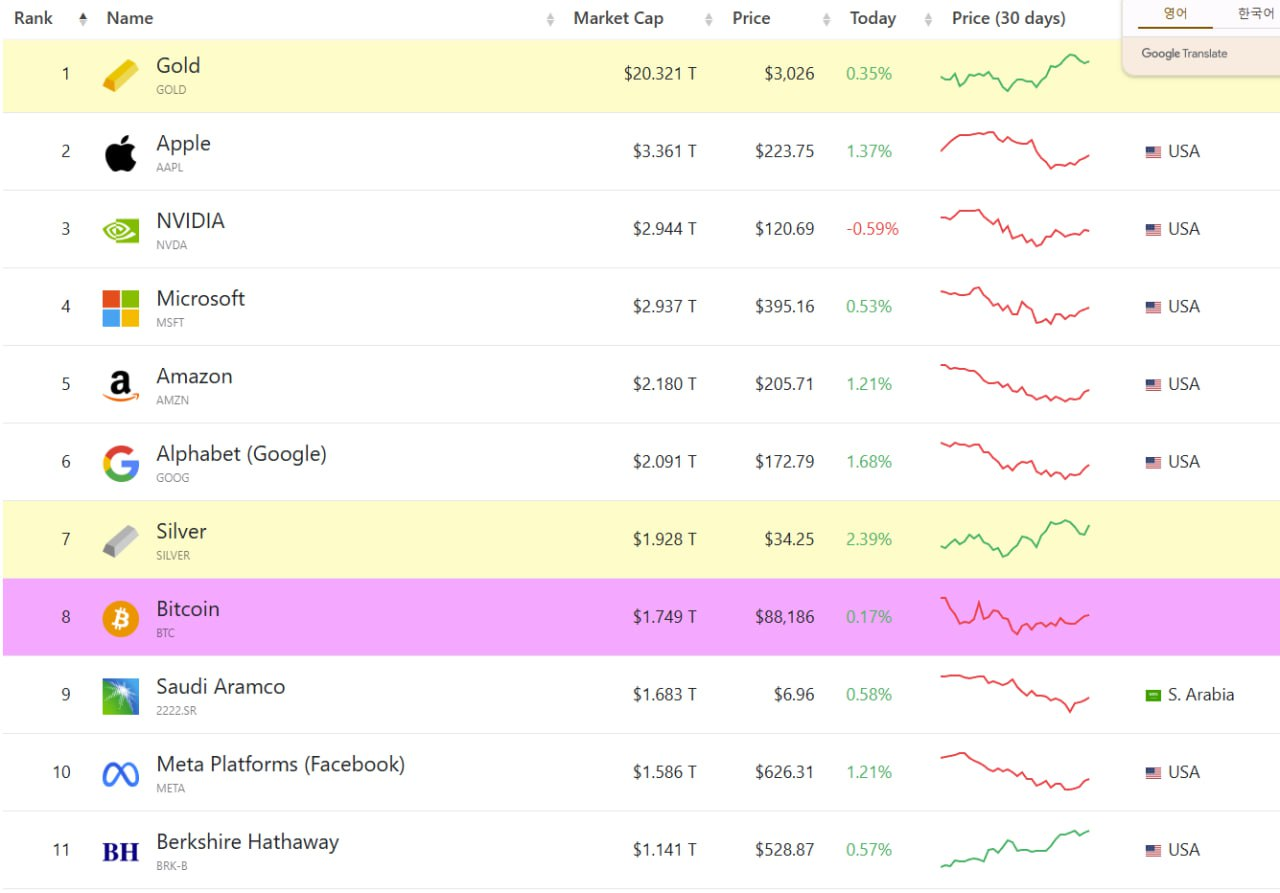Click the $88,186 Bitcoin price
The image size is (1280, 893).
coord(784,617)
